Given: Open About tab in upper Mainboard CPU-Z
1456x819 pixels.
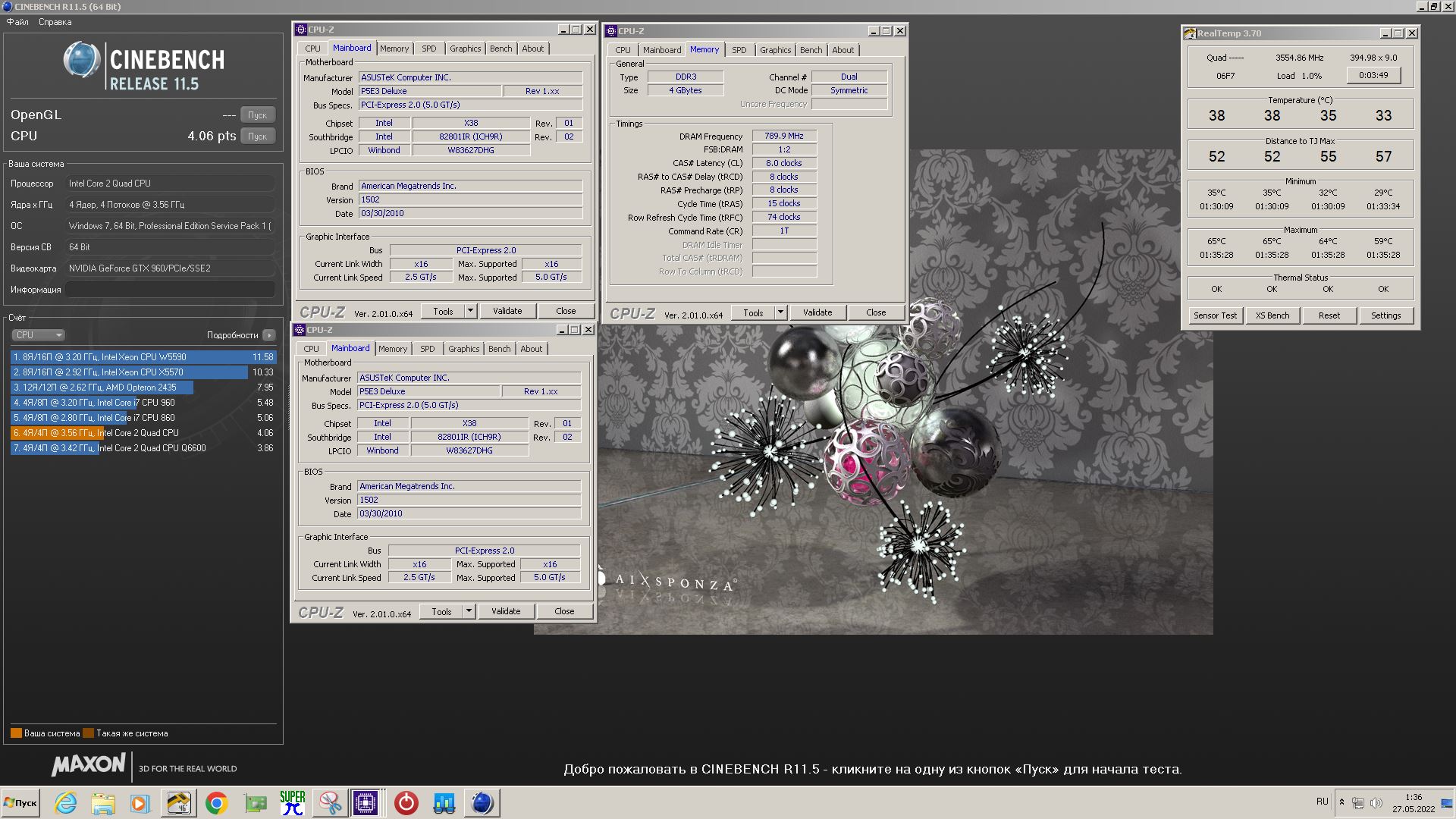Looking at the screenshot, I should 532,49.
